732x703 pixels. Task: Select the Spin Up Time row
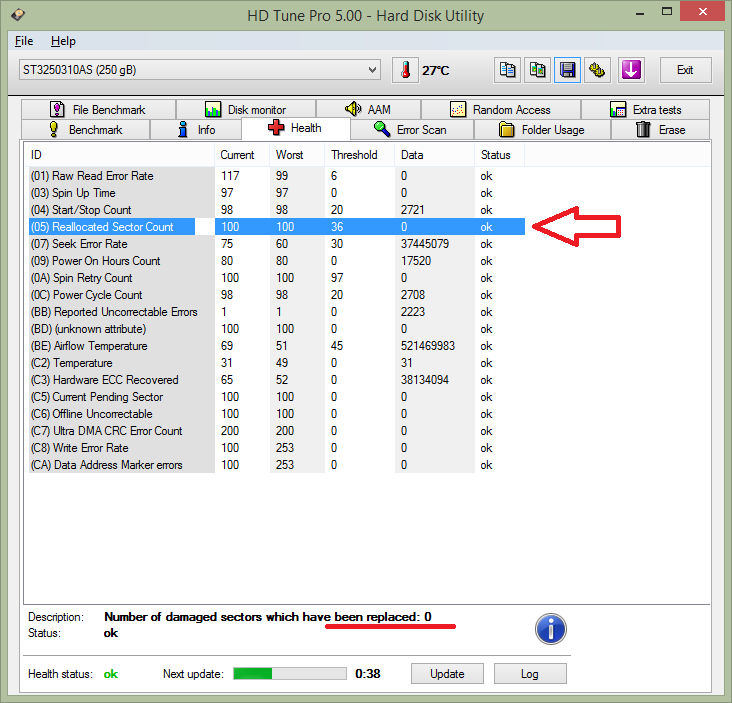coord(276,193)
